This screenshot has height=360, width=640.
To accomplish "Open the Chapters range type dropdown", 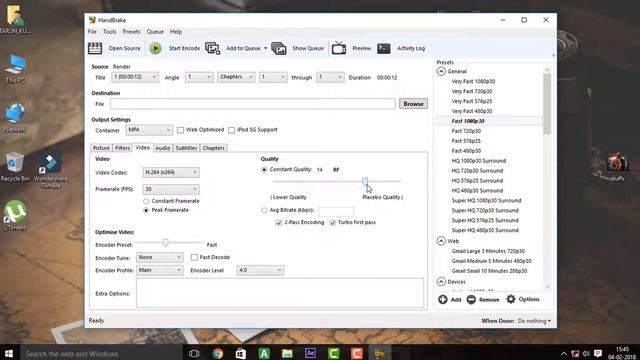I will coord(236,77).
